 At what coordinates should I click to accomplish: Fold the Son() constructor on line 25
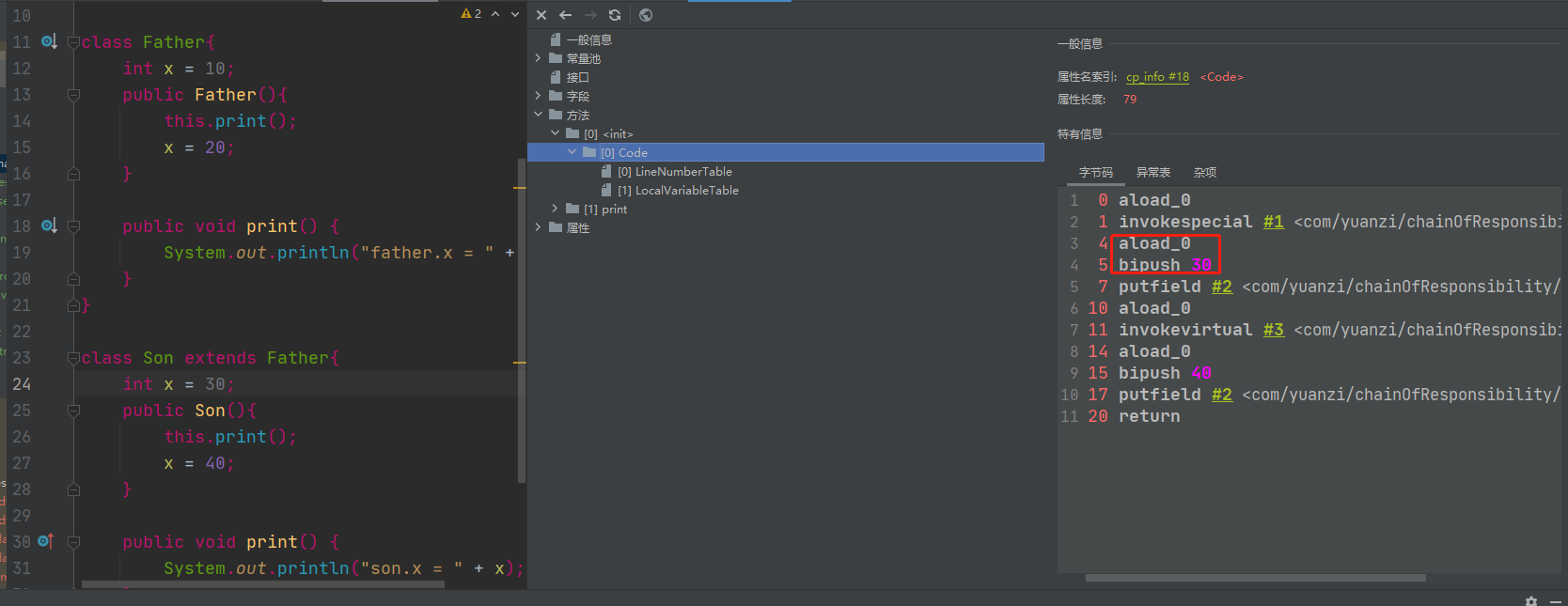[x=73, y=411]
